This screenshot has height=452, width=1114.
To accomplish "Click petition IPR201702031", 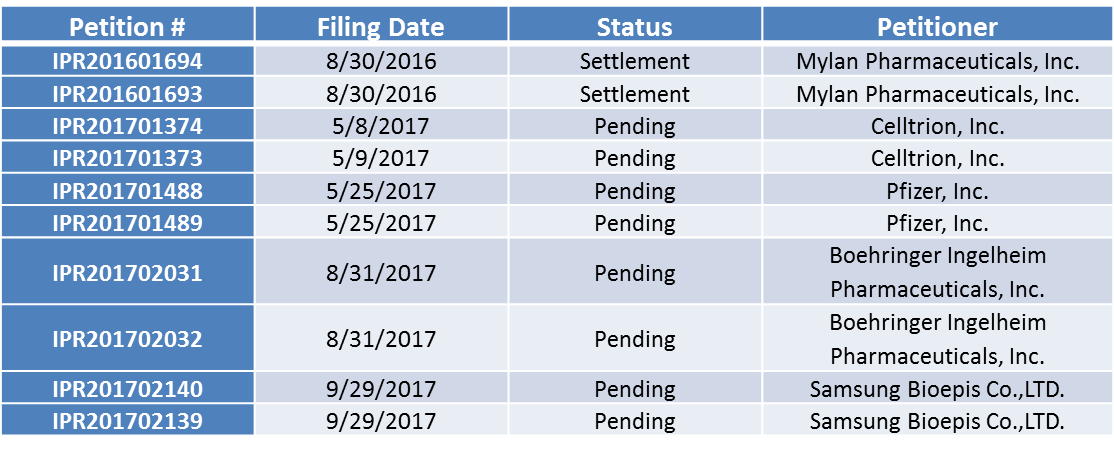I will coord(127,272).
